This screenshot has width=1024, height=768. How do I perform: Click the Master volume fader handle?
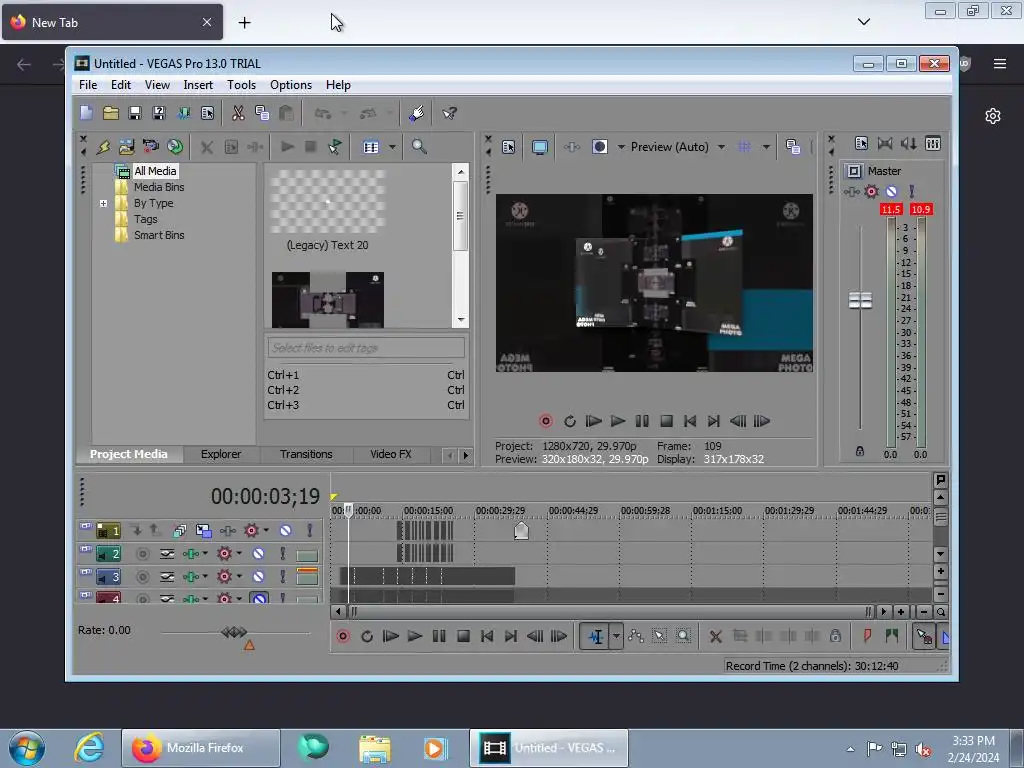[860, 300]
